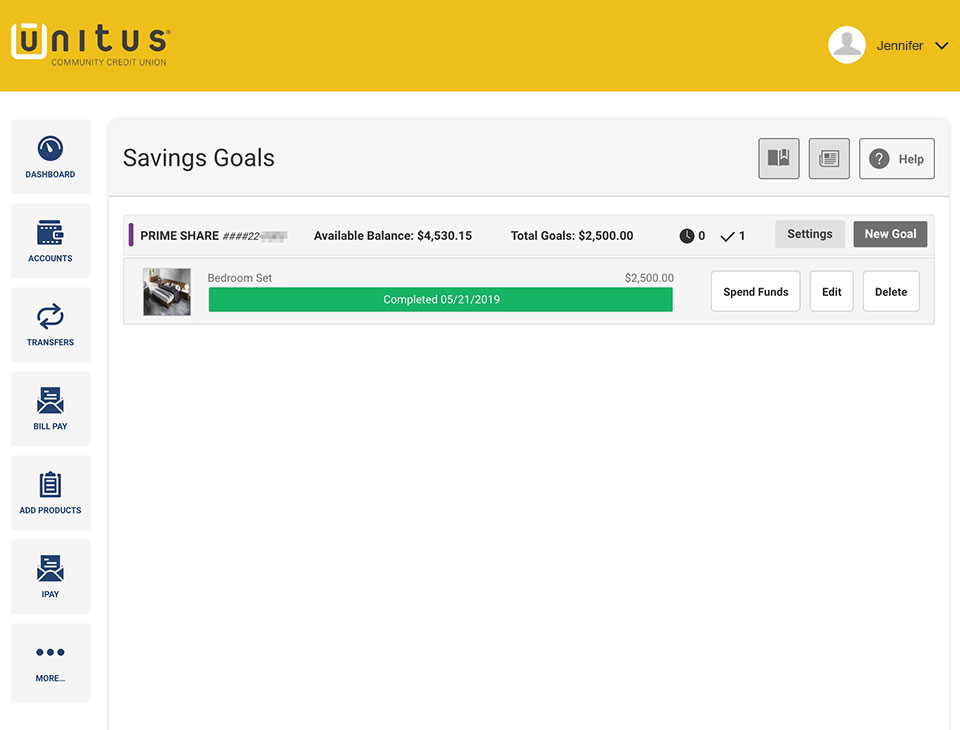Open the Transfers arrows icon
Image resolution: width=960 pixels, height=730 pixels.
tap(50, 317)
